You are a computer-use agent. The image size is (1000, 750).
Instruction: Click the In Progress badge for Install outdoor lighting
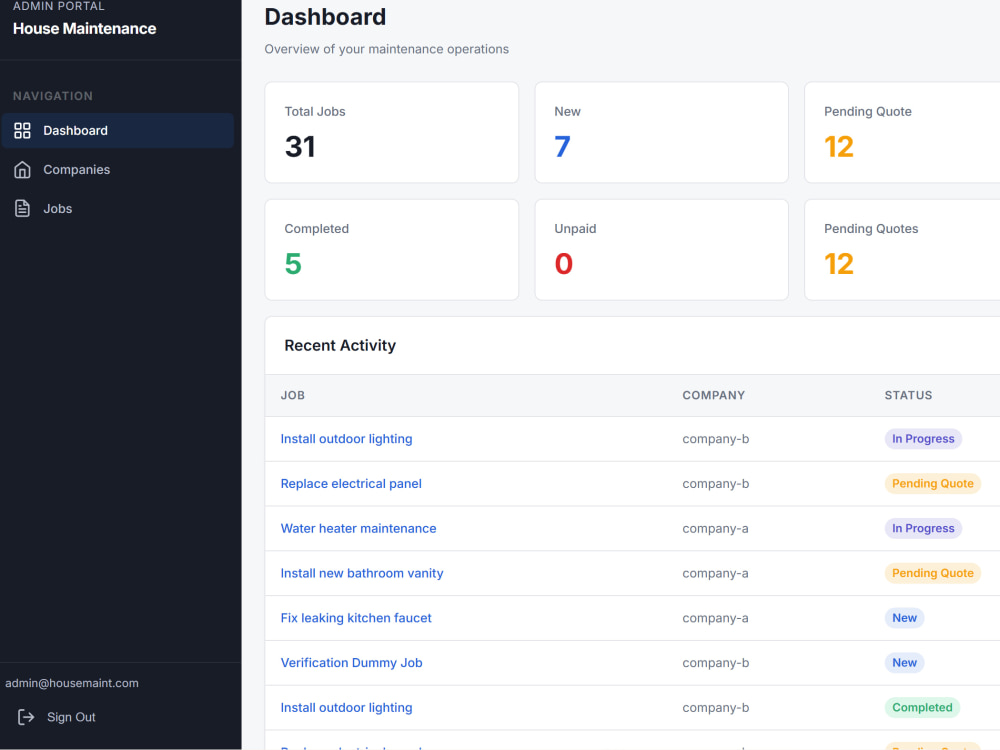click(x=923, y=439)
